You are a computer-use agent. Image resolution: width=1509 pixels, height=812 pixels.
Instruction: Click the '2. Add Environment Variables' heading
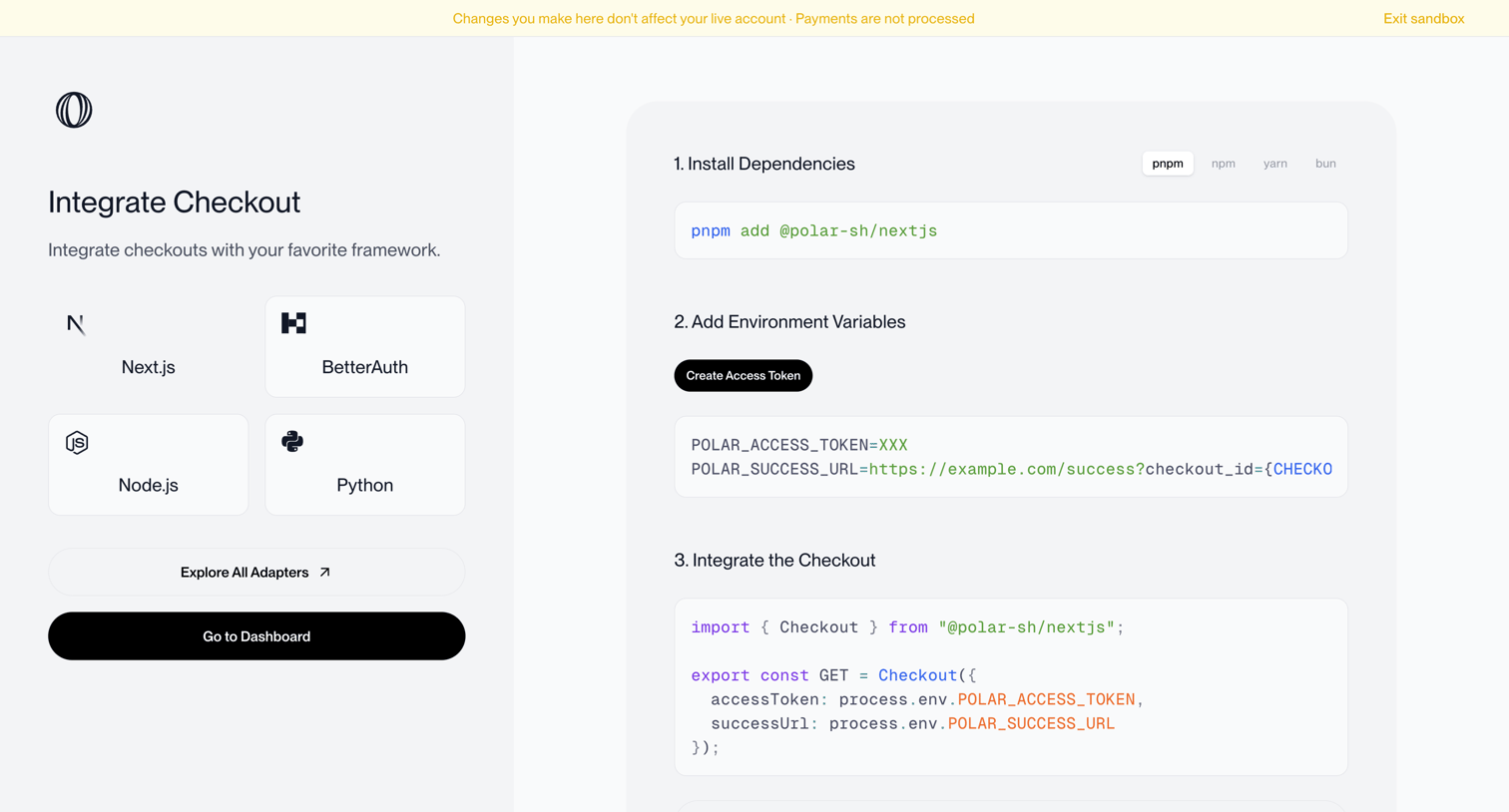click(790, 322)
